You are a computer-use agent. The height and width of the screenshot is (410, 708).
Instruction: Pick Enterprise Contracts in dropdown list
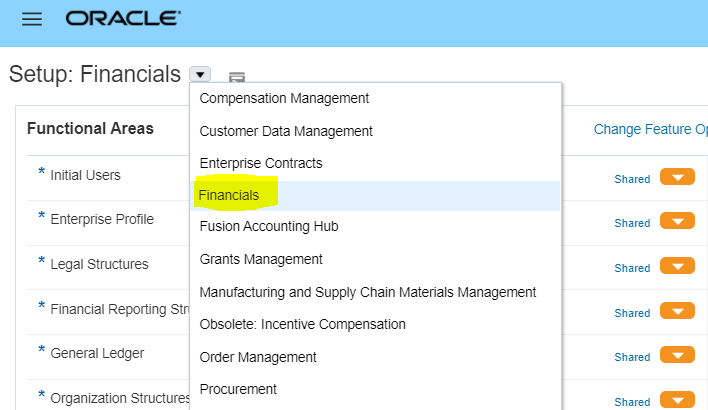click(261, 163)
